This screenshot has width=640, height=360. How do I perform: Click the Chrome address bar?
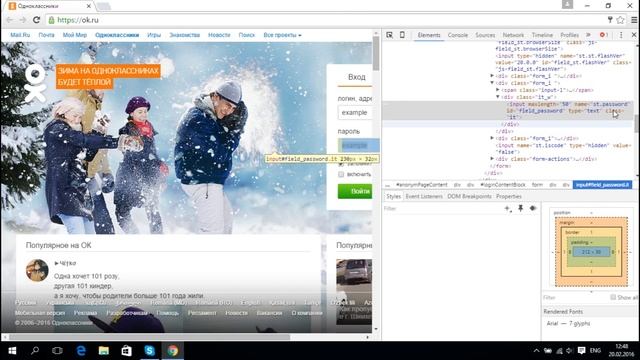point(327,20)
